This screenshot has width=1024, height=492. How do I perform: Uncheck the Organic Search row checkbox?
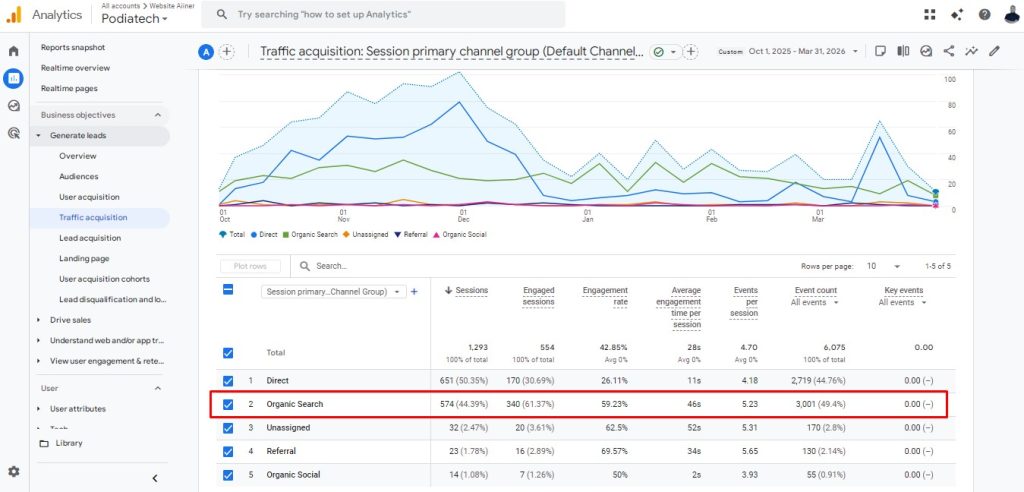click(x=228, y=404)
